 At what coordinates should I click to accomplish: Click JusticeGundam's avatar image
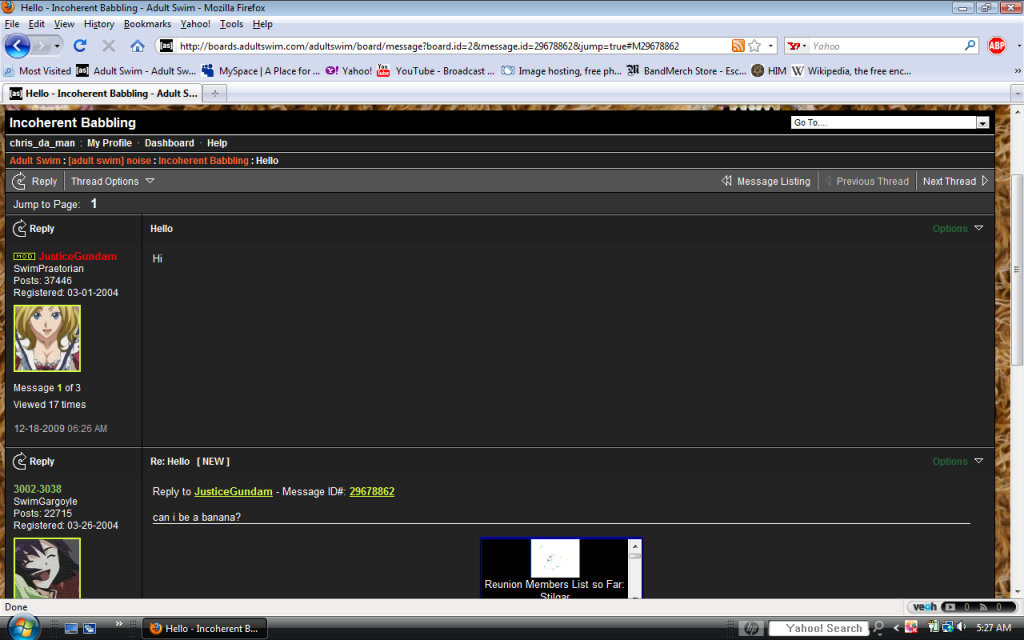pyautogui.click(x=47, y=338)
